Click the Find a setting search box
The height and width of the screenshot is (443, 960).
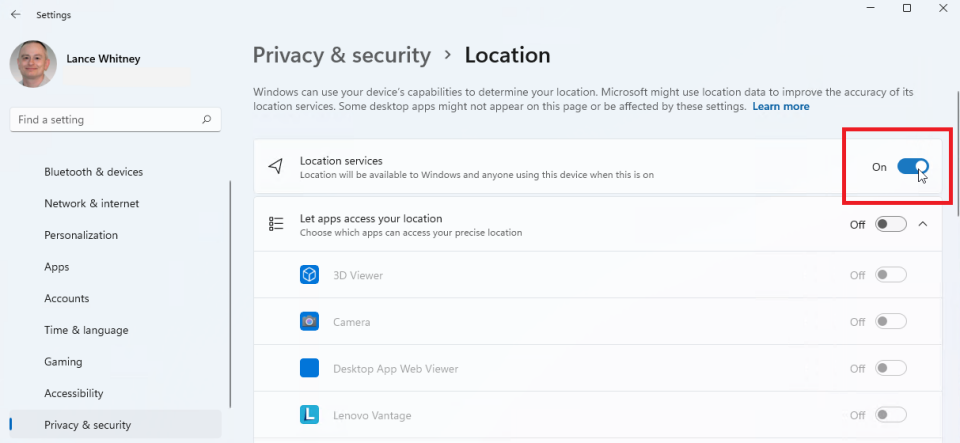coord(116,120)
